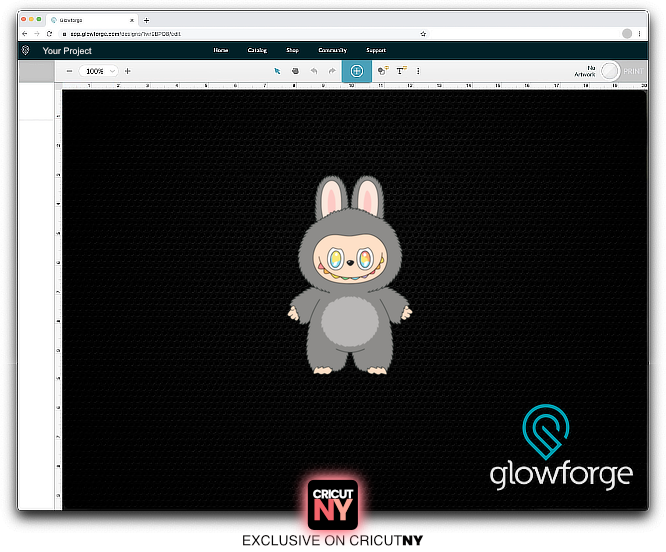Bookmark this page with the star
Image resolution: width=666 pixels, height=552 pixels.
click(423, 34)
